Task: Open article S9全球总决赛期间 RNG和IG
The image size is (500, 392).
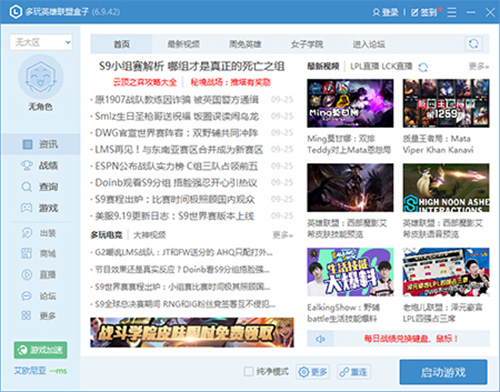Action: pyautogui.click(x=185, y=304)
